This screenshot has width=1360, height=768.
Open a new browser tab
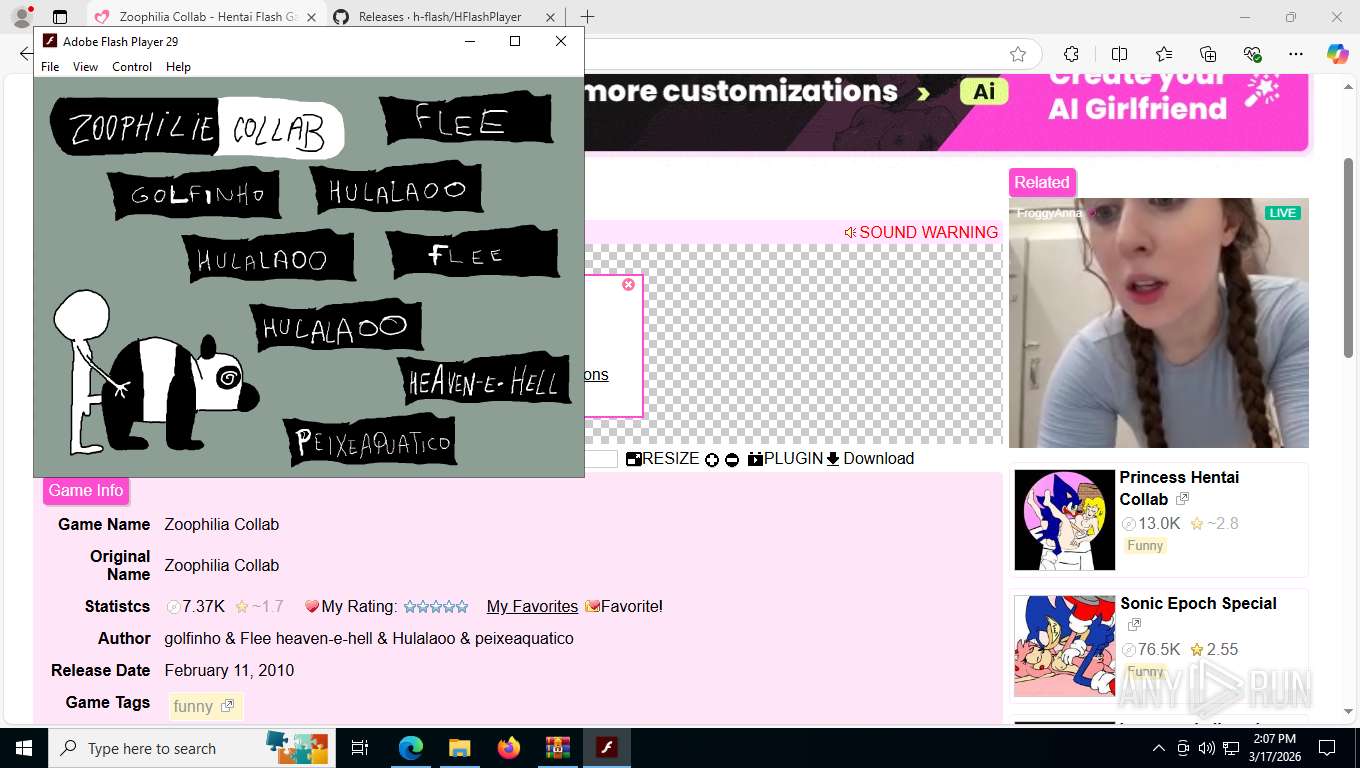tap(587, 17)
